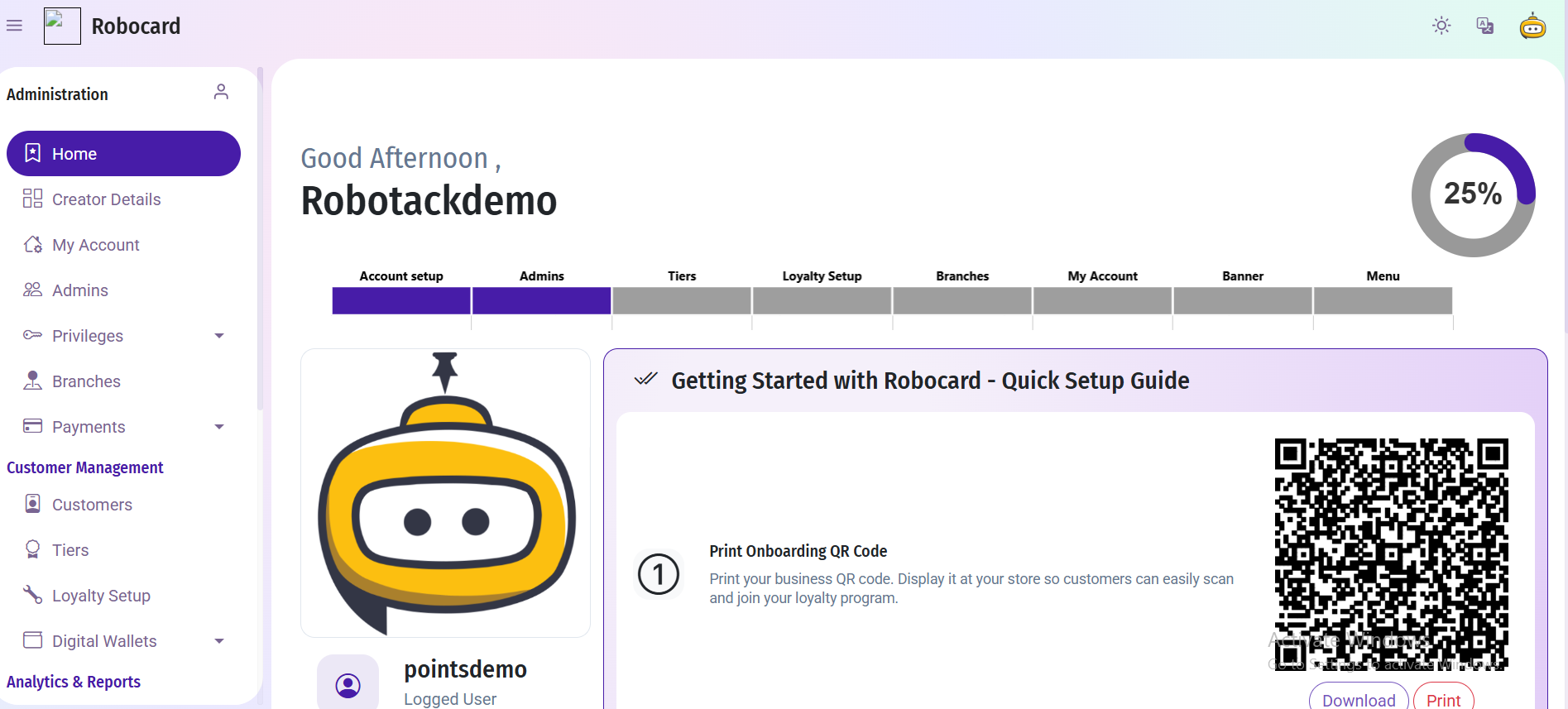The width and height of the screenshot is (1568, 709).
Task: Select the Account setup progress segment
Action: (401, 300)
